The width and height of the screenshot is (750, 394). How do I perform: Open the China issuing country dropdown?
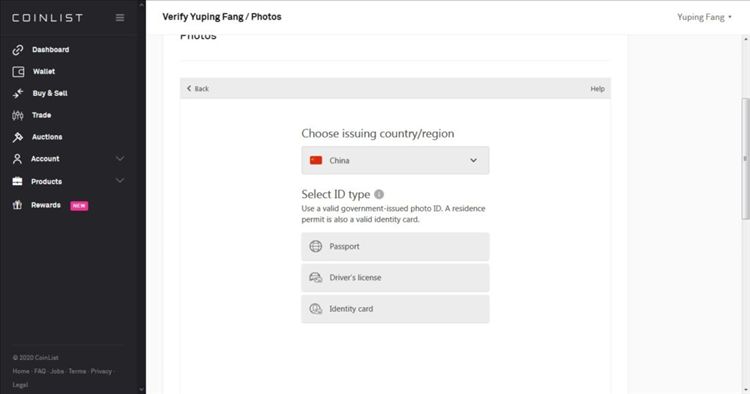point(395,160)
